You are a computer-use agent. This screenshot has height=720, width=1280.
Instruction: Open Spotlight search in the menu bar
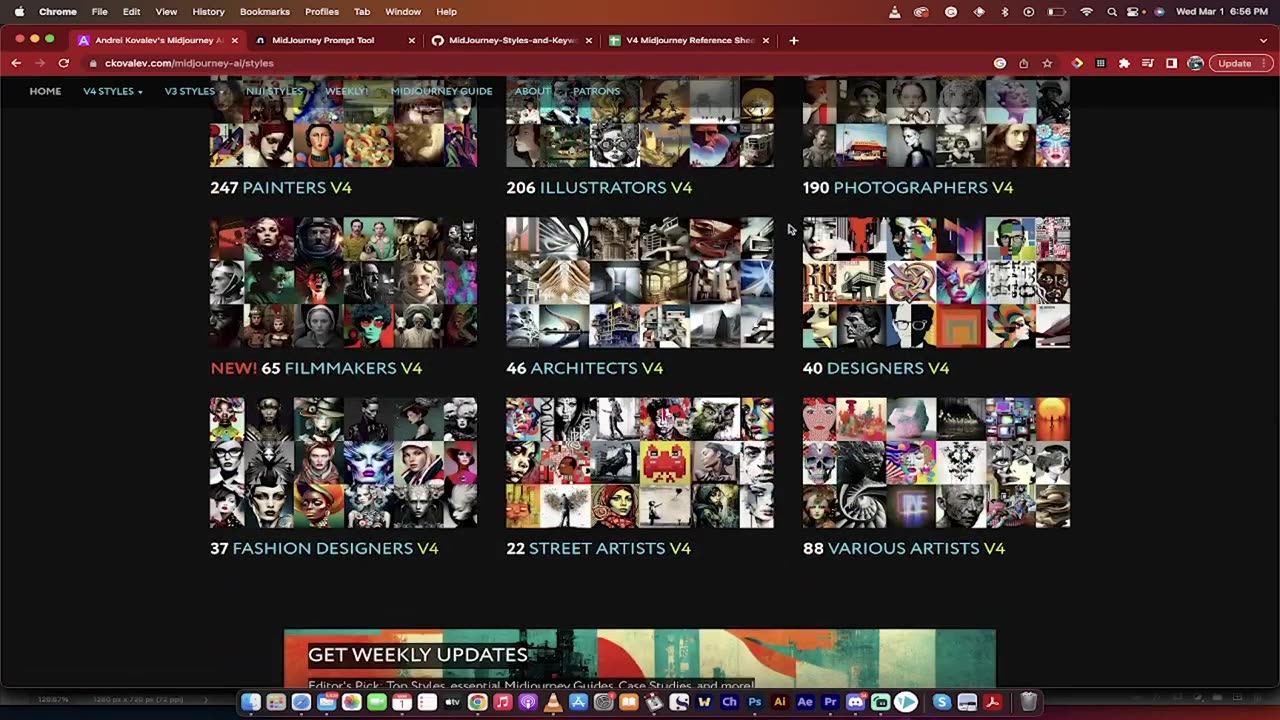pyautogui.click(x=1112, y=12)
